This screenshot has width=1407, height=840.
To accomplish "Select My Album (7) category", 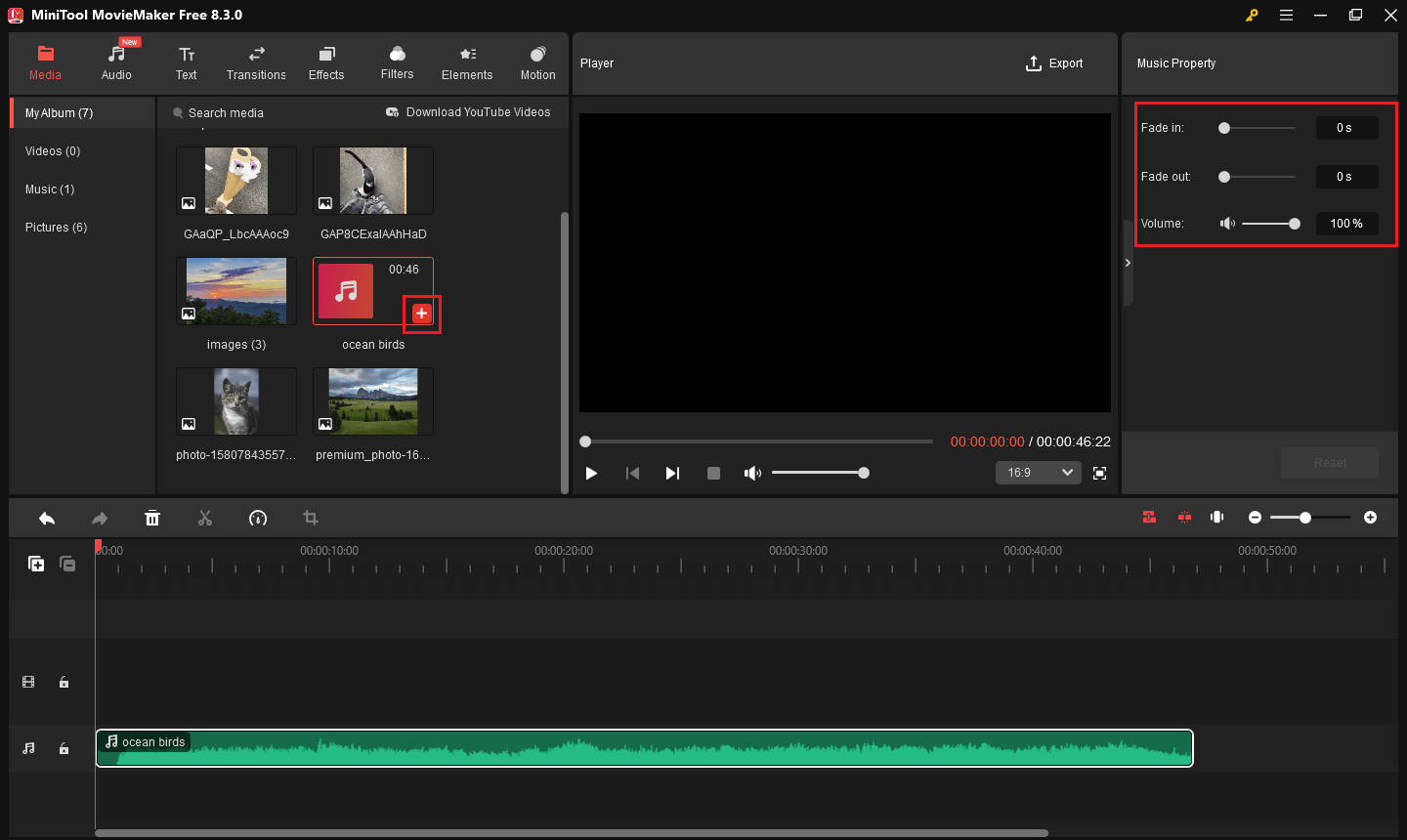I will point(83,113).
